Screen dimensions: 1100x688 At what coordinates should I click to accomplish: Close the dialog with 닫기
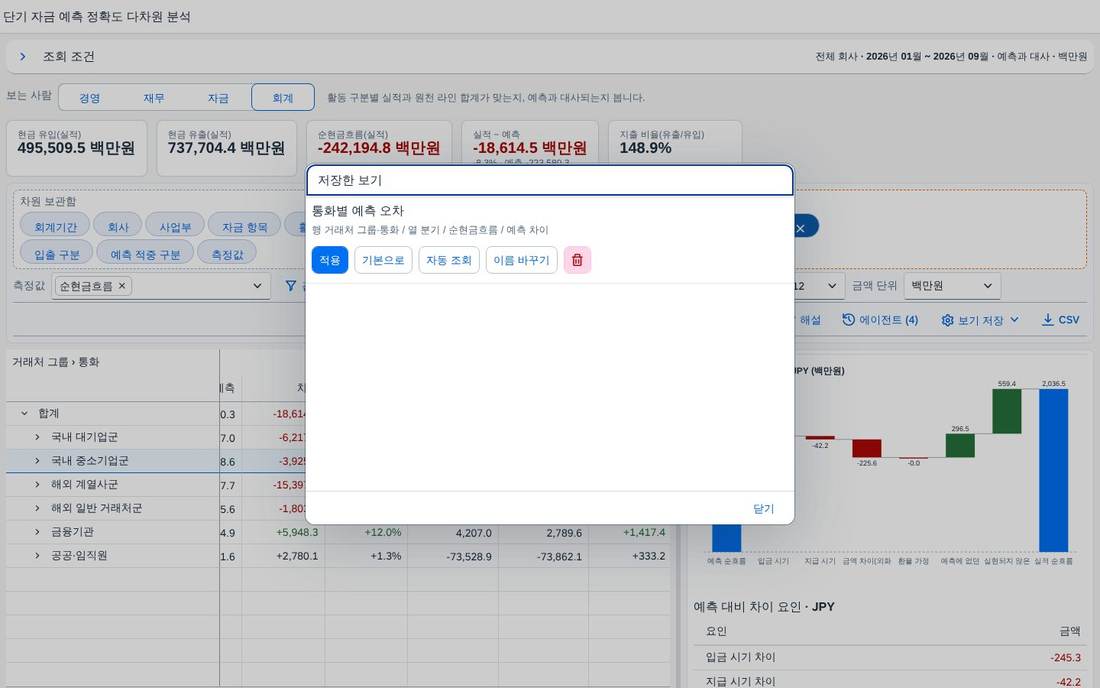tap(763, 508)
